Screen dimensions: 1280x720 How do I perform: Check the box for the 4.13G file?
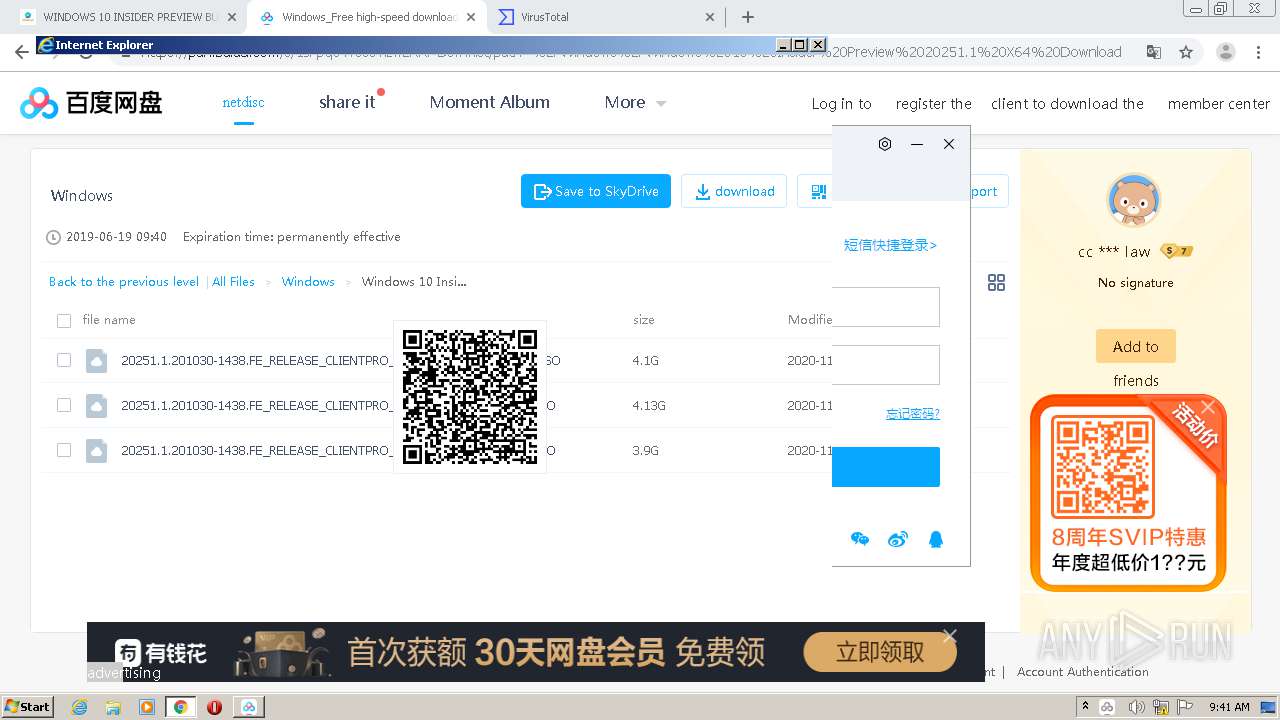coord(64,405)
